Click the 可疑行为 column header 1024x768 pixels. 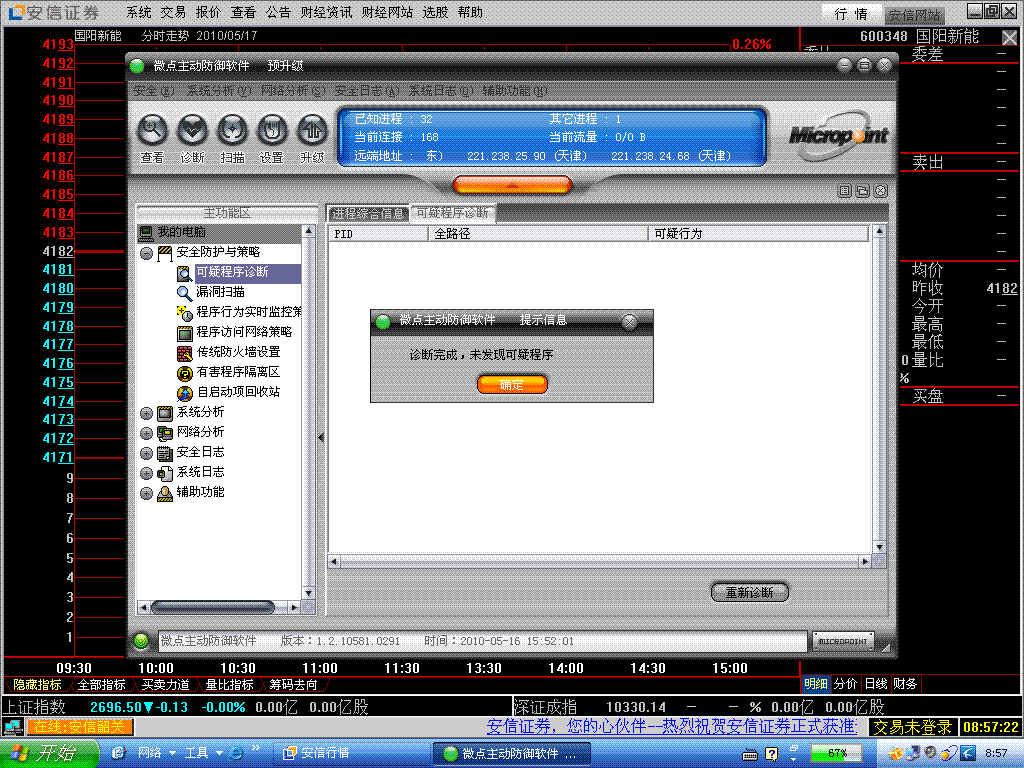click(x=758, y=234)
